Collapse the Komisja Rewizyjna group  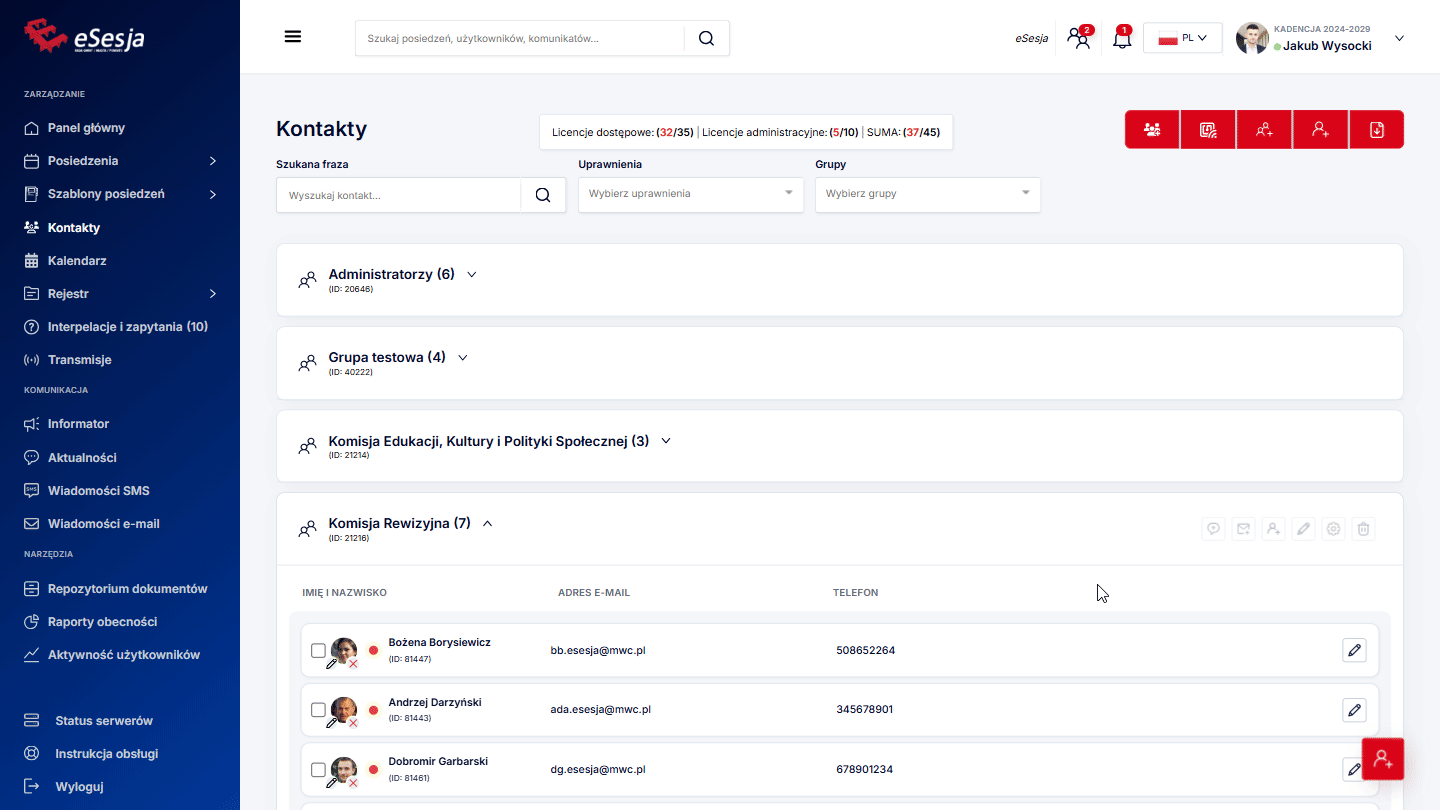click(488, 523)
